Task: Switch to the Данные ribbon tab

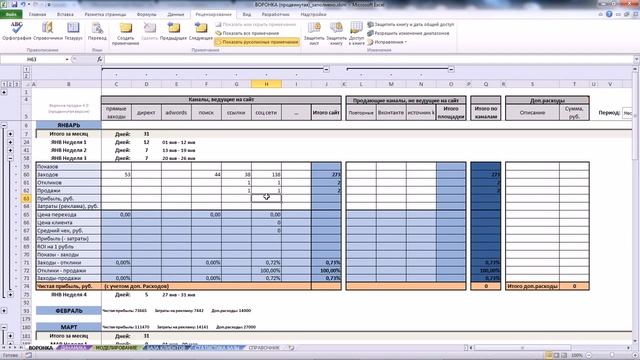Action: [176, 14]
